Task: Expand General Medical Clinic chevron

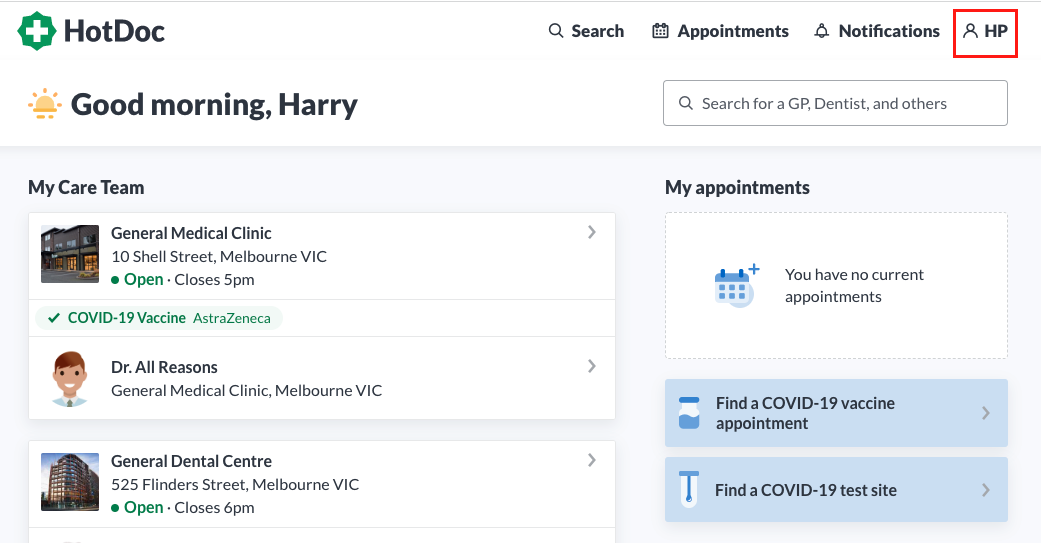Action: 592,232
